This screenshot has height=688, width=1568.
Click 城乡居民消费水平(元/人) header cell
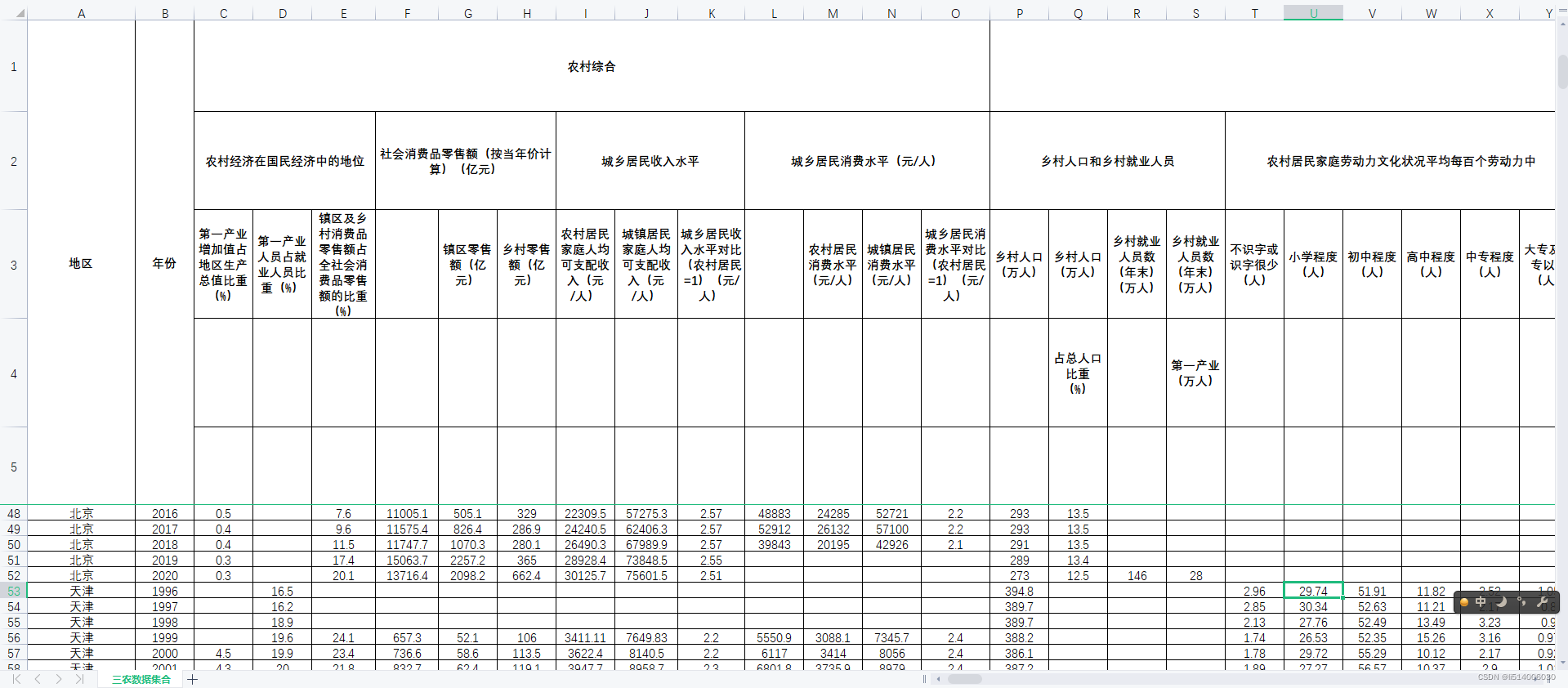(867, 161)
